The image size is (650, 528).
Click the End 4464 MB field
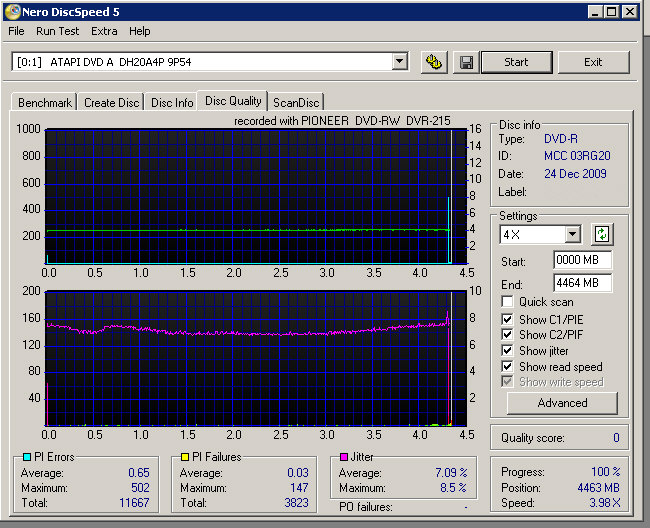[582, 283]
